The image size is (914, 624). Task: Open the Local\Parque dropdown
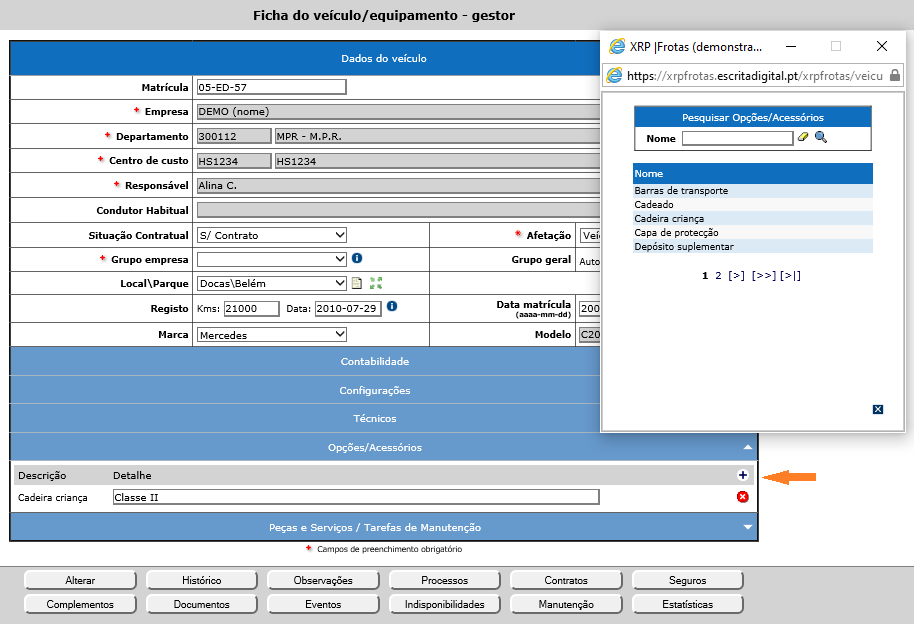pos(271,283)
